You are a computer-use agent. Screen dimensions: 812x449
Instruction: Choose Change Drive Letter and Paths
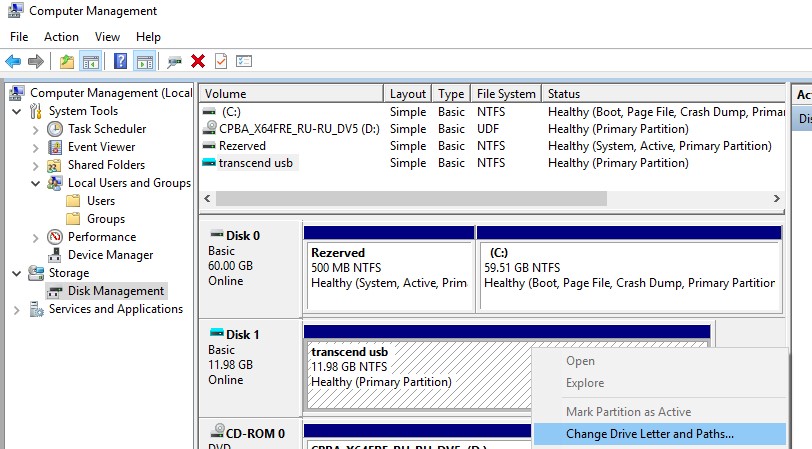pyautogui.click(x=650, y=434)
